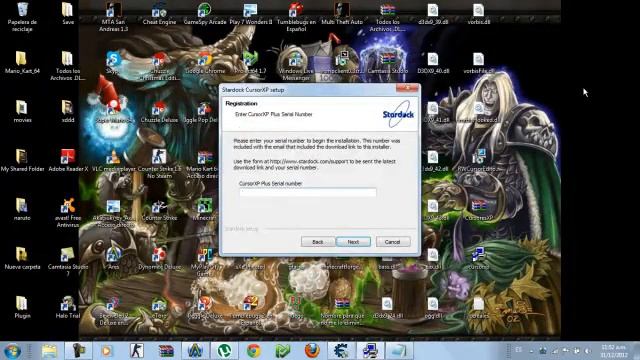Select the Halo Trial shortcut
The image size is (640, 360).
click(x=68, y=307)
